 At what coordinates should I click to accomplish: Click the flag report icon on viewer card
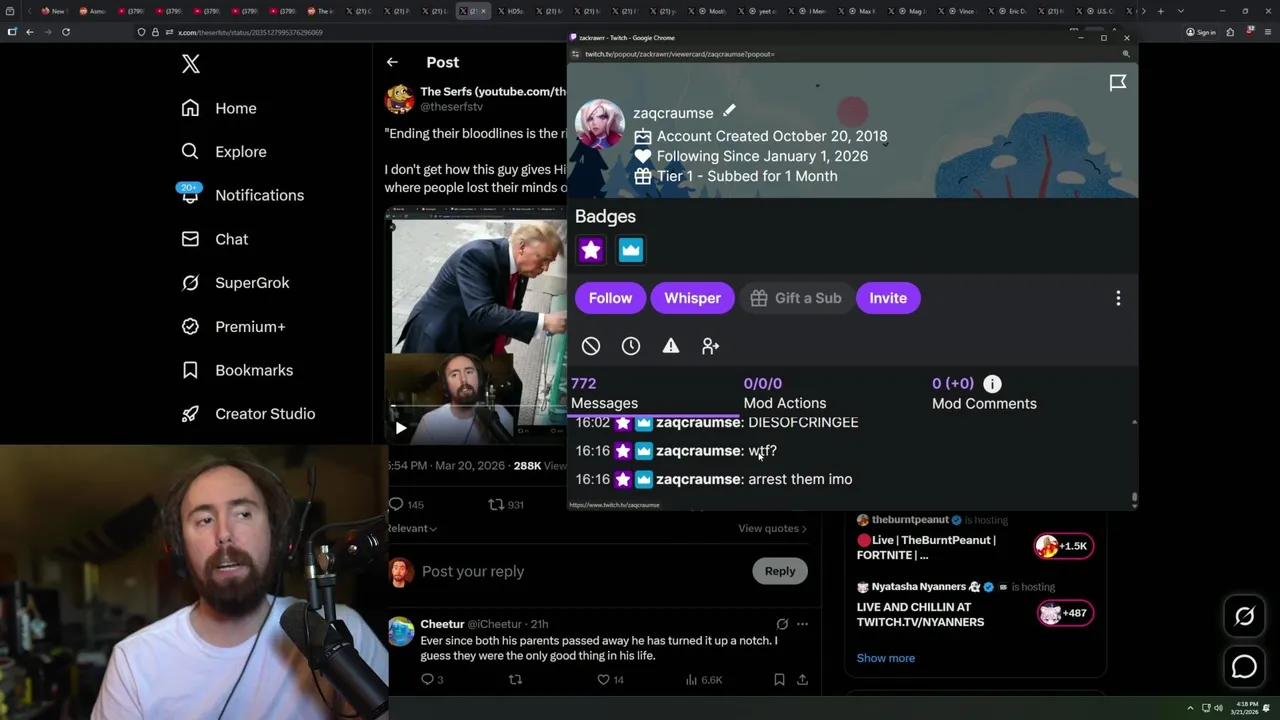[x=1118, y=83]
